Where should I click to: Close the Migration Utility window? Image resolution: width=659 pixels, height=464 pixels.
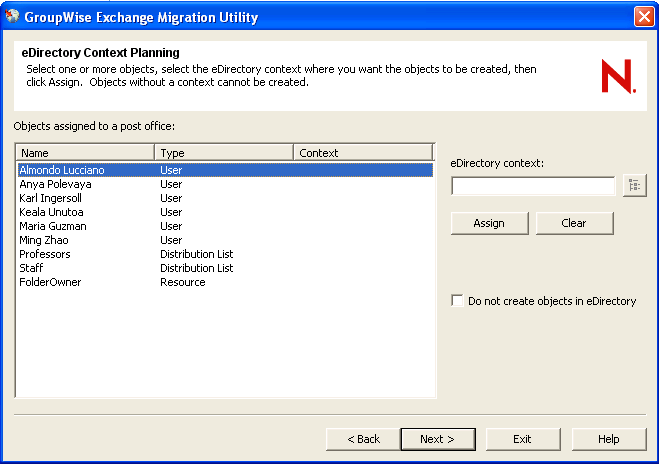pos(644,17)
